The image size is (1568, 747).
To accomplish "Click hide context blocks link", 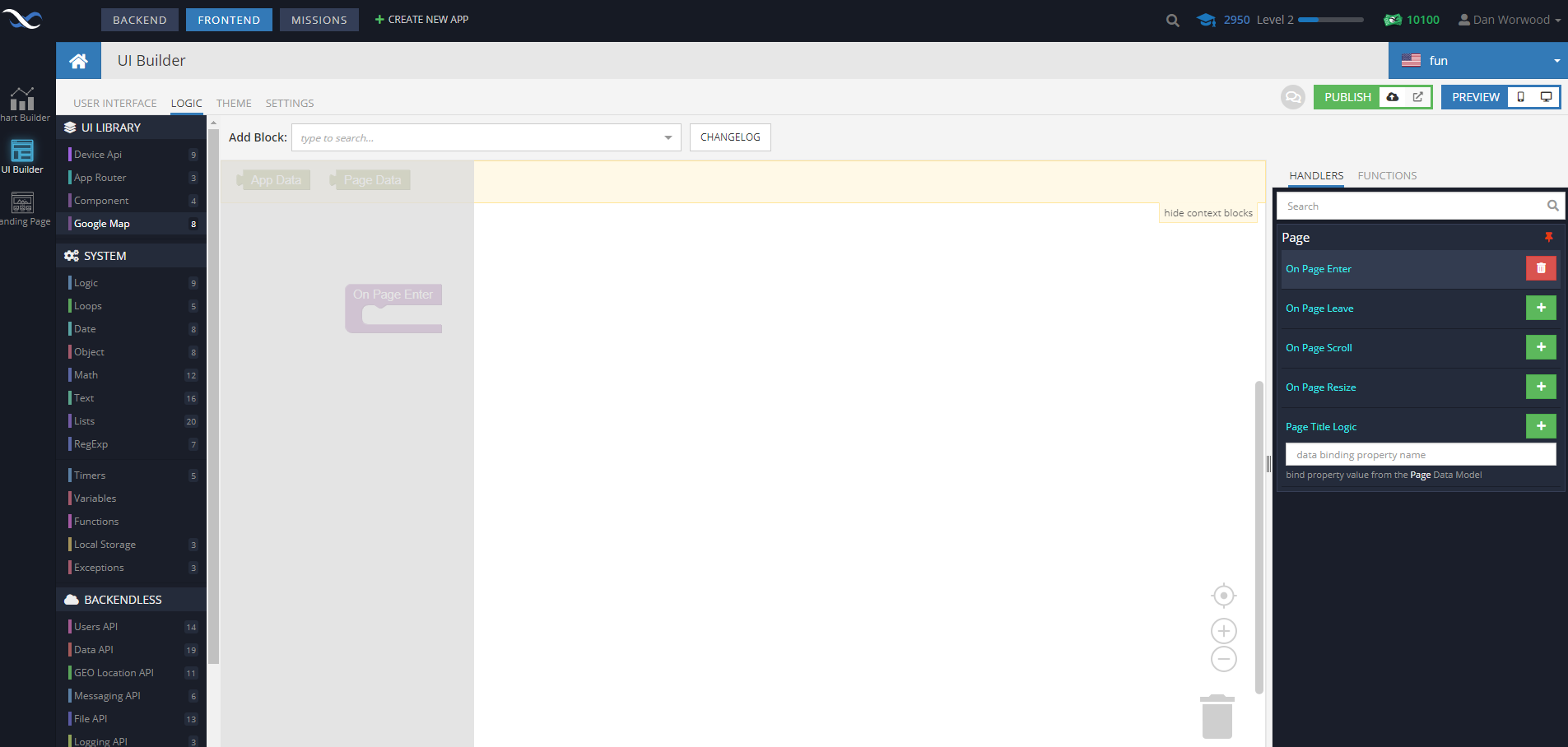I will [1208, 213].
